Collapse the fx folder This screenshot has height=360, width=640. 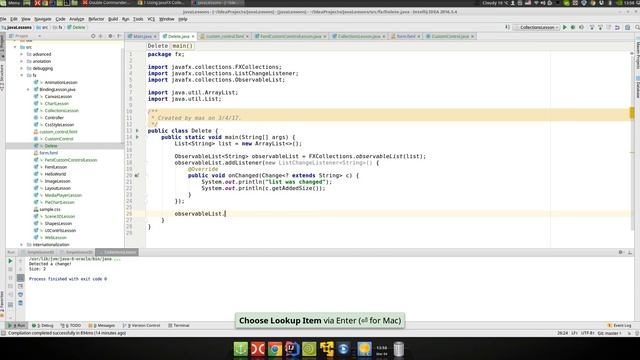click(x=22, y=76)
